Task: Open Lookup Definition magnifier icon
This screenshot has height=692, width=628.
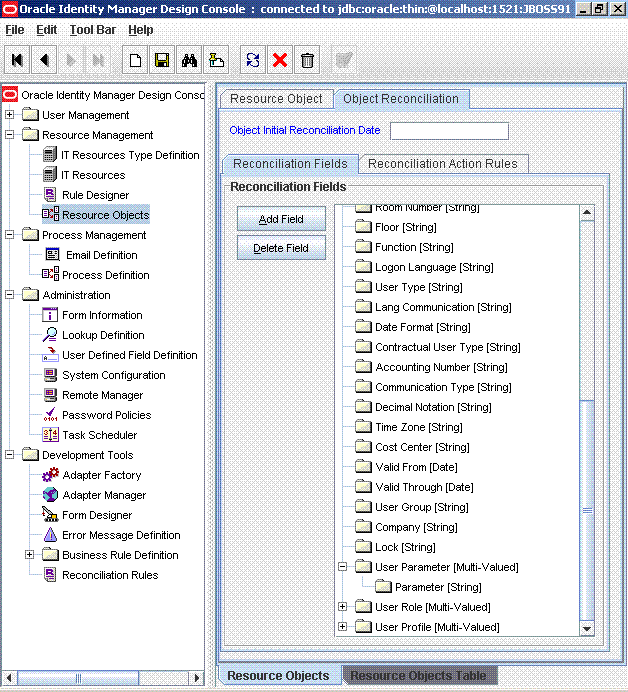Action: 50,335
